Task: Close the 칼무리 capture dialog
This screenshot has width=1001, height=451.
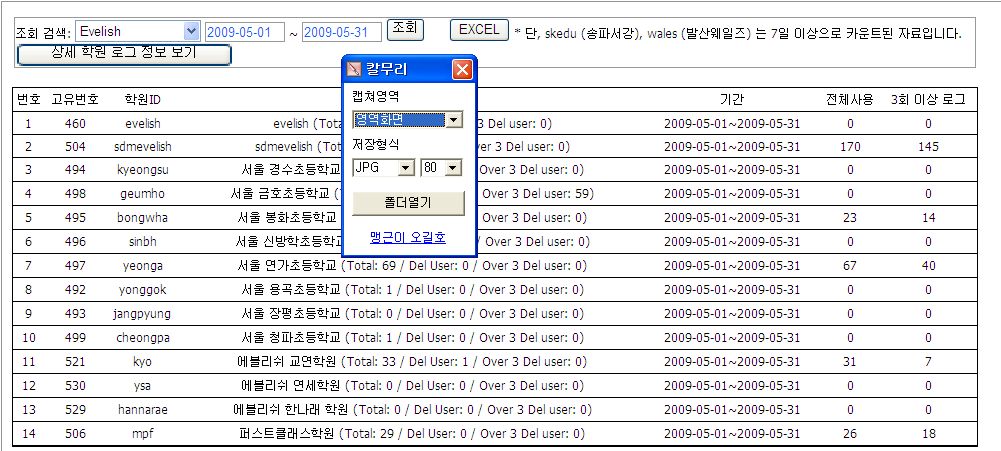Action: 461,70
